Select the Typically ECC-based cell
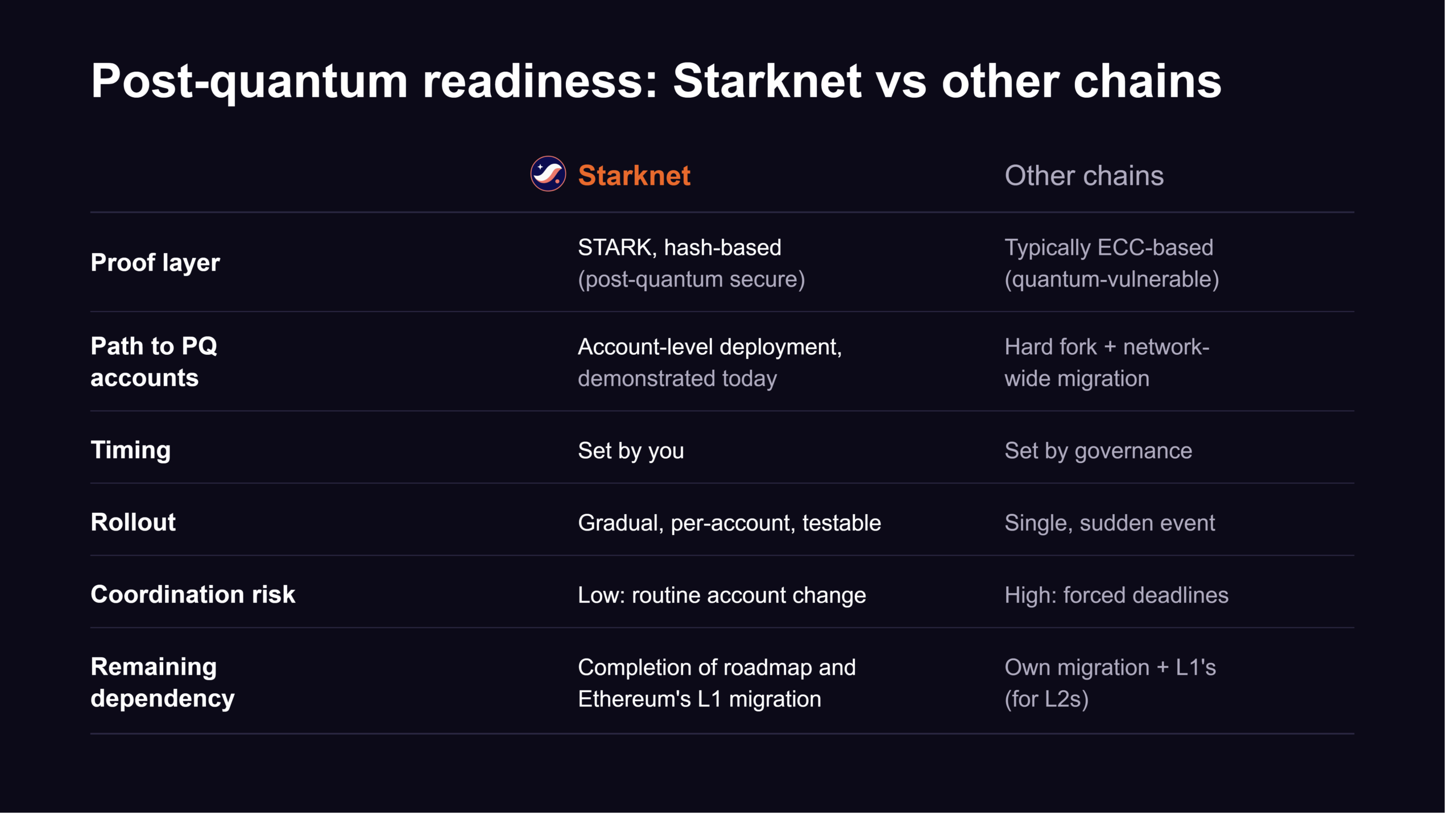The width and height of the screenshot is (1456, 824). [1111, 263]
